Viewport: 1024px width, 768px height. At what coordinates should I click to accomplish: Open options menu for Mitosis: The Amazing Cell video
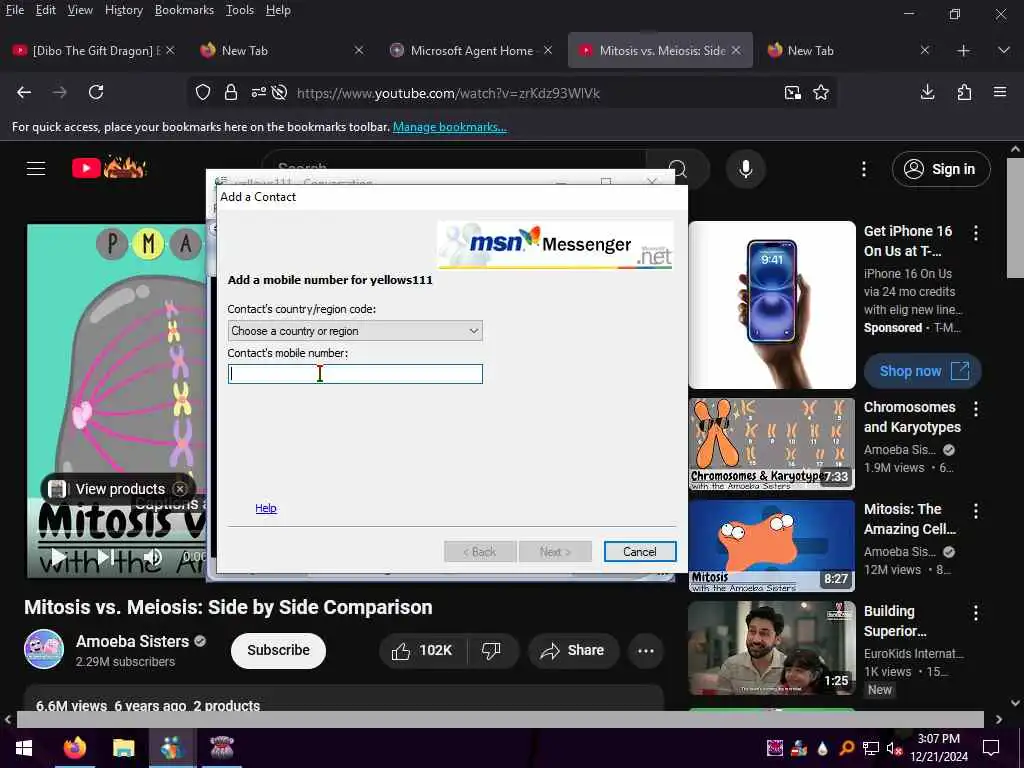tap(976, 511)
